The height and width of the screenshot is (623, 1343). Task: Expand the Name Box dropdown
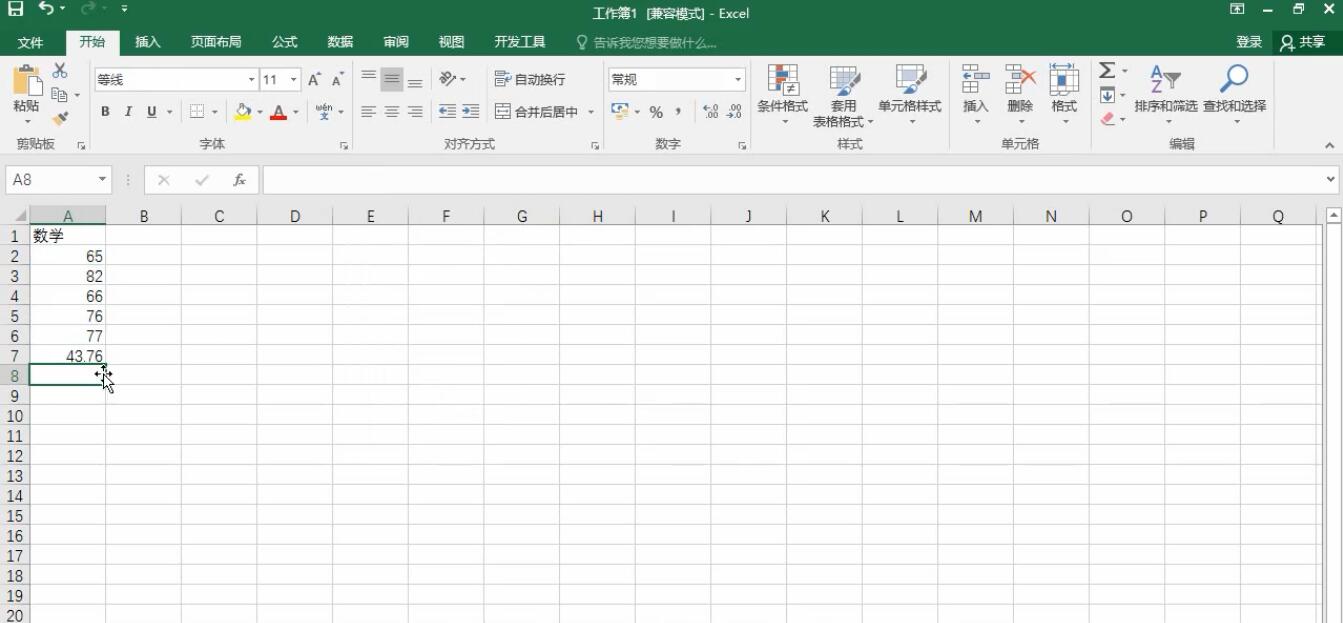(x=102, y=180)
